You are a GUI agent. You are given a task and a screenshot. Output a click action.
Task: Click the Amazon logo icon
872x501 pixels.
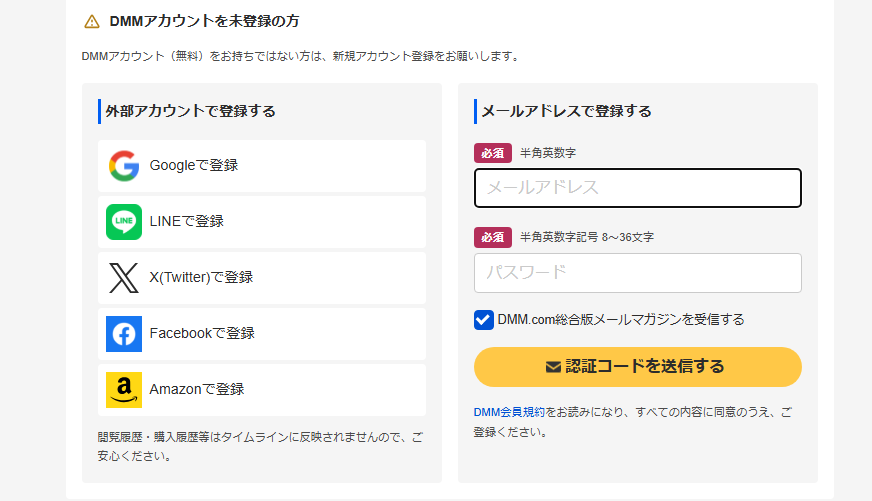(124, 390)
